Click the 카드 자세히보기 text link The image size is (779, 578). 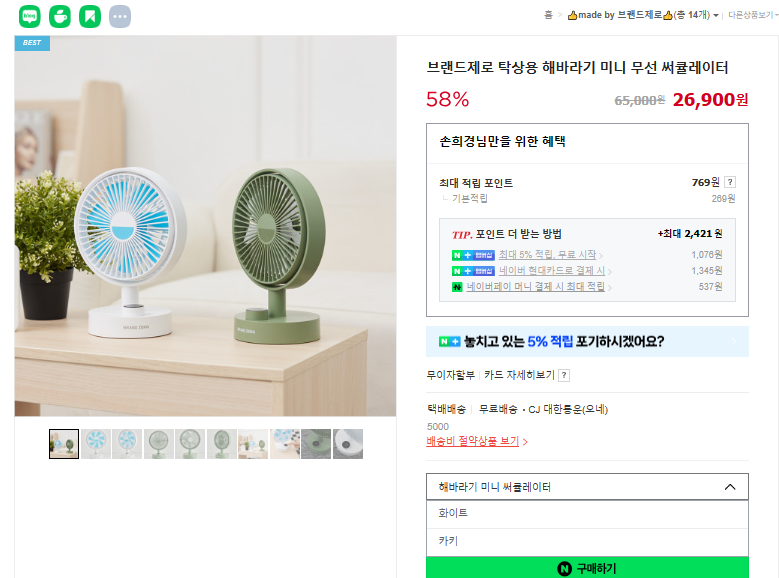pos(519,375)
